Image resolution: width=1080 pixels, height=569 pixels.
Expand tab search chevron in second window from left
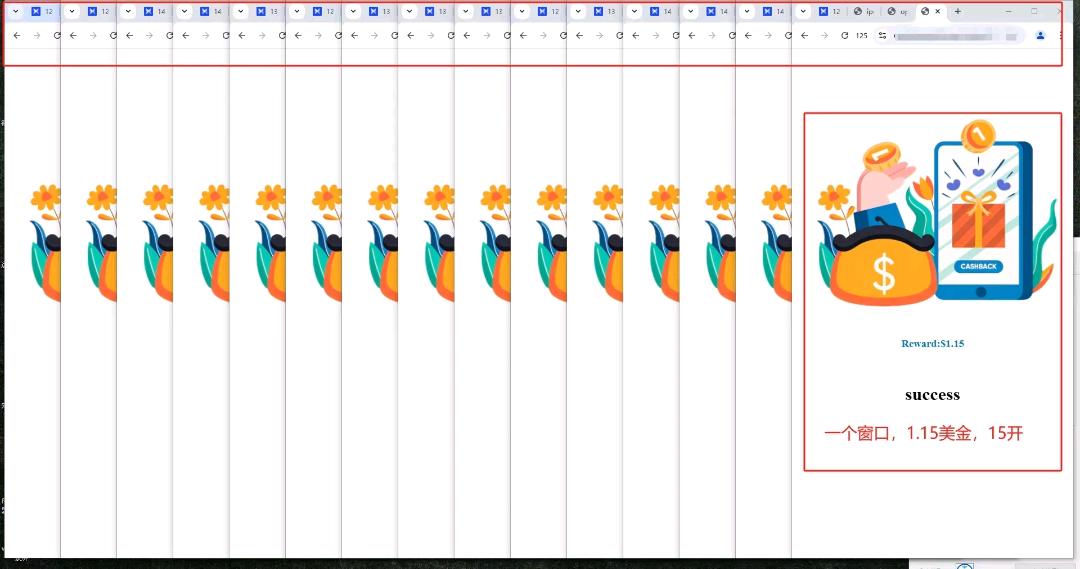point(72,12)
